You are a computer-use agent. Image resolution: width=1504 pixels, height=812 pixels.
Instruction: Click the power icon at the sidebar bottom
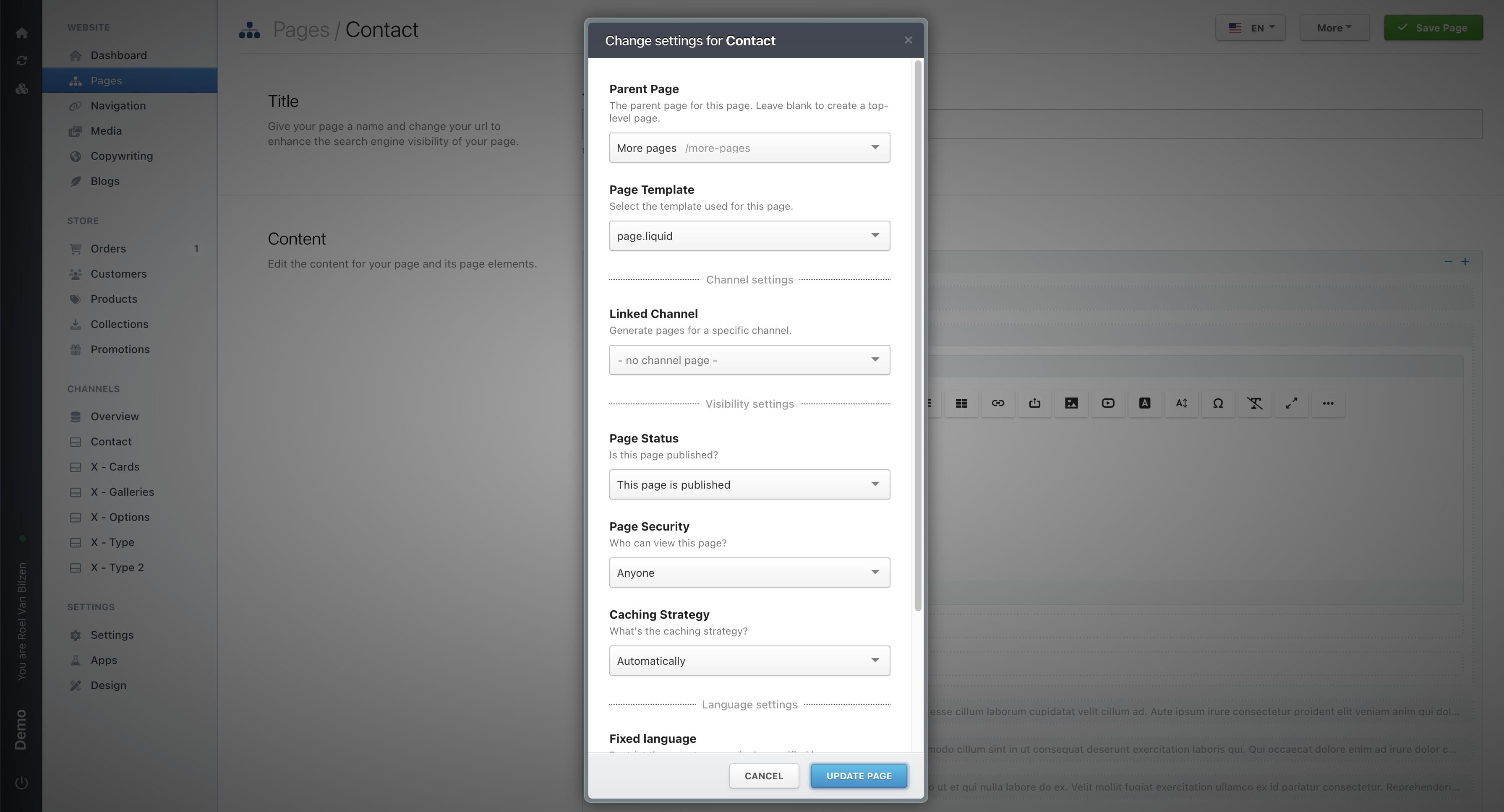pos(21,783)
